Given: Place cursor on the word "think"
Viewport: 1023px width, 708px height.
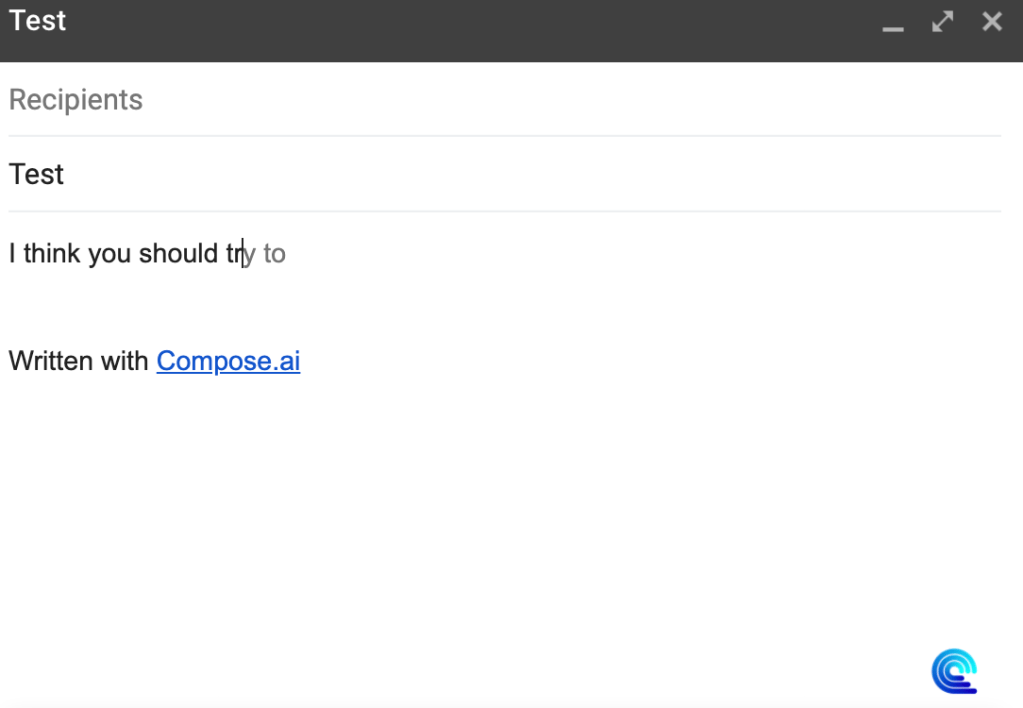Looking at the screenshot, I should [51, 254].
